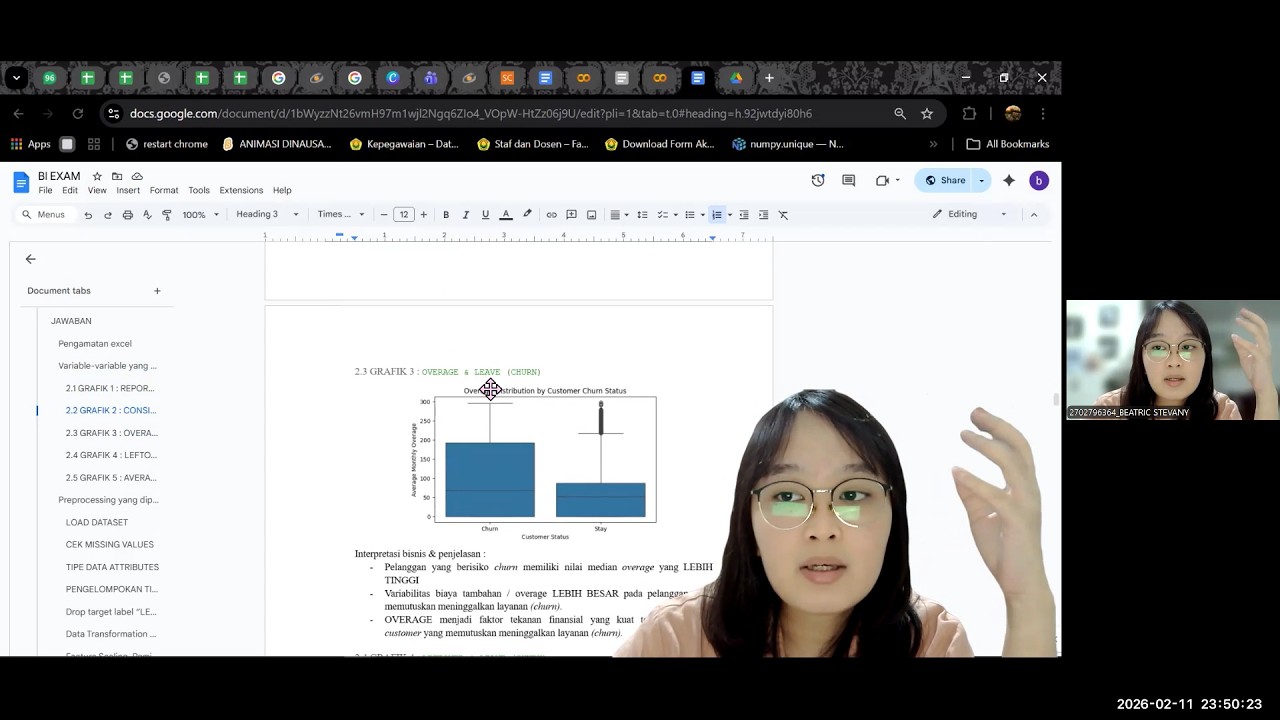
Task: Increase indent of the paragraph
Action: [763, 215]
